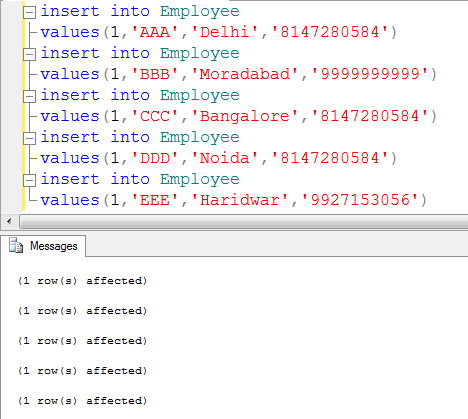468x419 pixels.
Task: Collapse the insert statement above the DDD values
Action: [29, 138]
